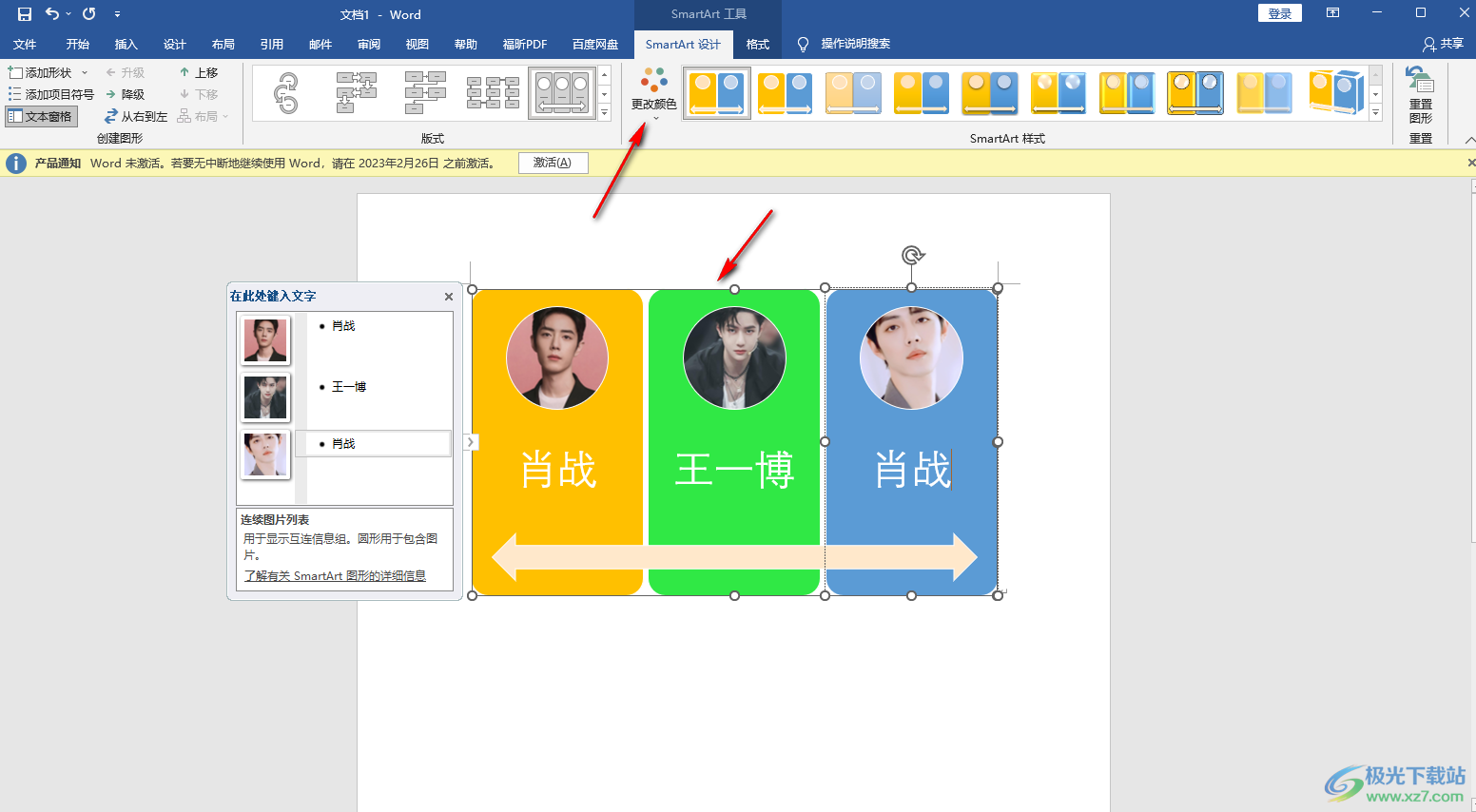Image resolution: width=1476 pixels, height=812 pixels.
Task: Open the 文件 menu
Action: [x=25, y=44]
